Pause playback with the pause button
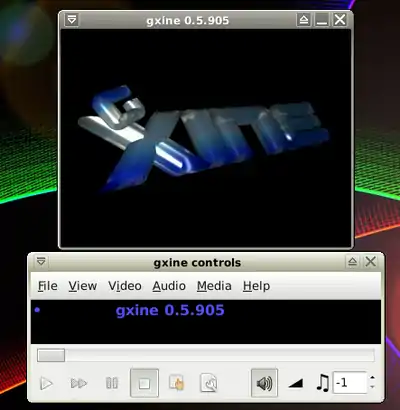The width and height of the screenshot is (400, 410). point(112,383)
